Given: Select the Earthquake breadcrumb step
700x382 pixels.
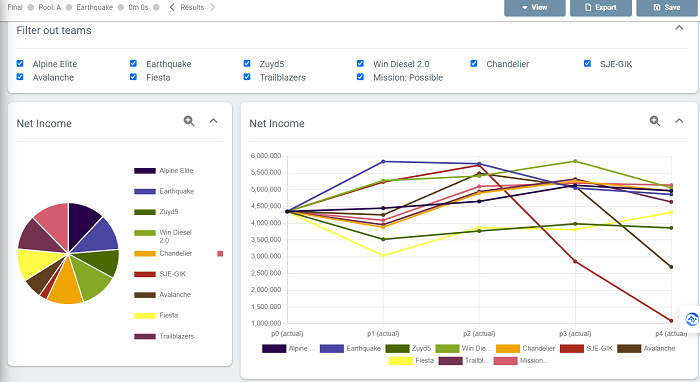Looking at the screenshot, I should coord(95,7).
